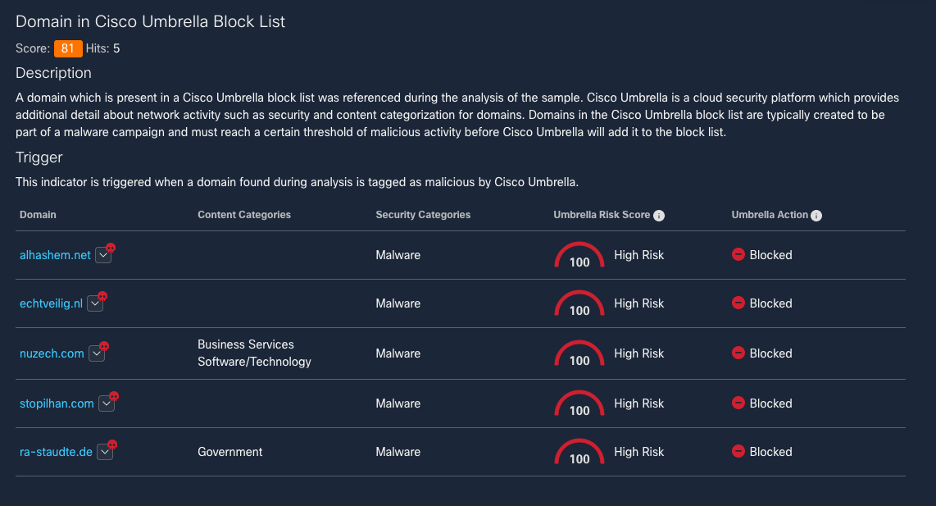Follow the echtveilig.nl domain link
Image resolution: width=936 pixels, height=506 pixels.
pos(52,303)
